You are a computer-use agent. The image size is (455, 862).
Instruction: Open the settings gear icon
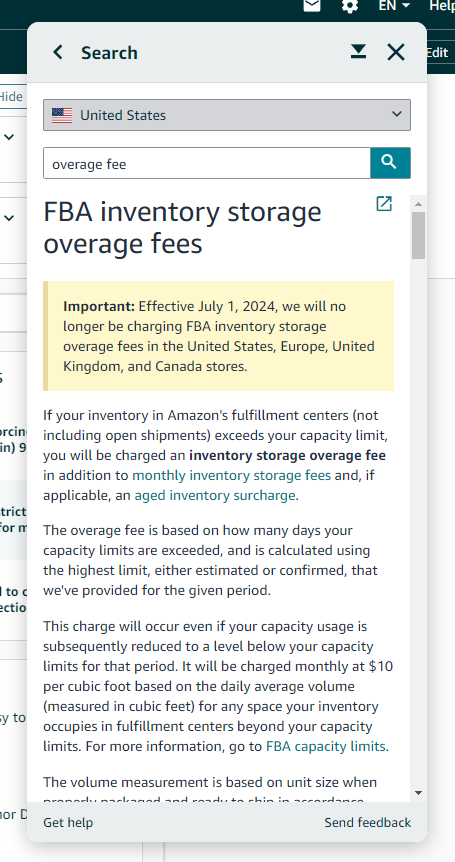pyautogui.click(x=349, y=6)
